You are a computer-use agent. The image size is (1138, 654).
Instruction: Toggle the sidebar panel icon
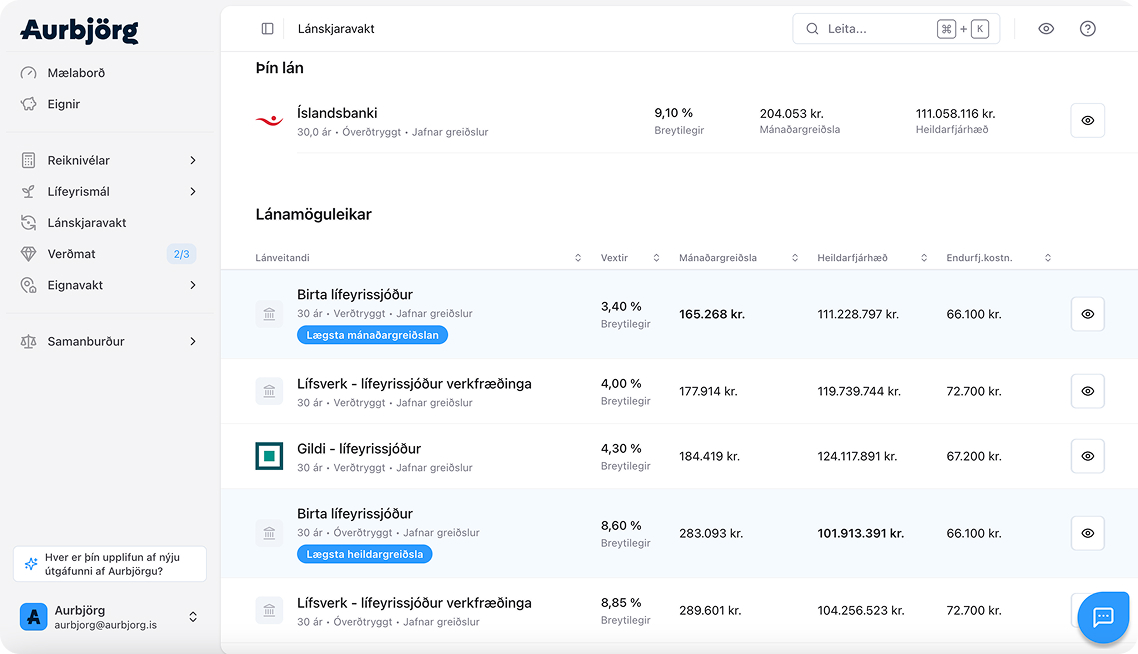(267, 29)
